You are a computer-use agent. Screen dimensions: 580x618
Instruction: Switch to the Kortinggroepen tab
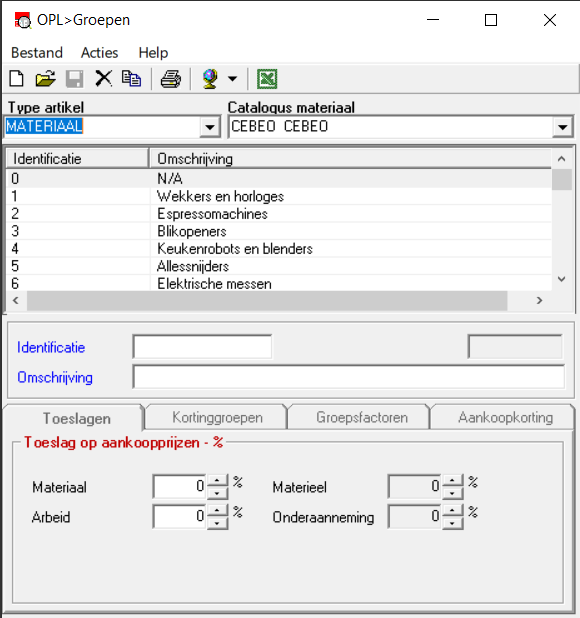click(x=217, y=417)
